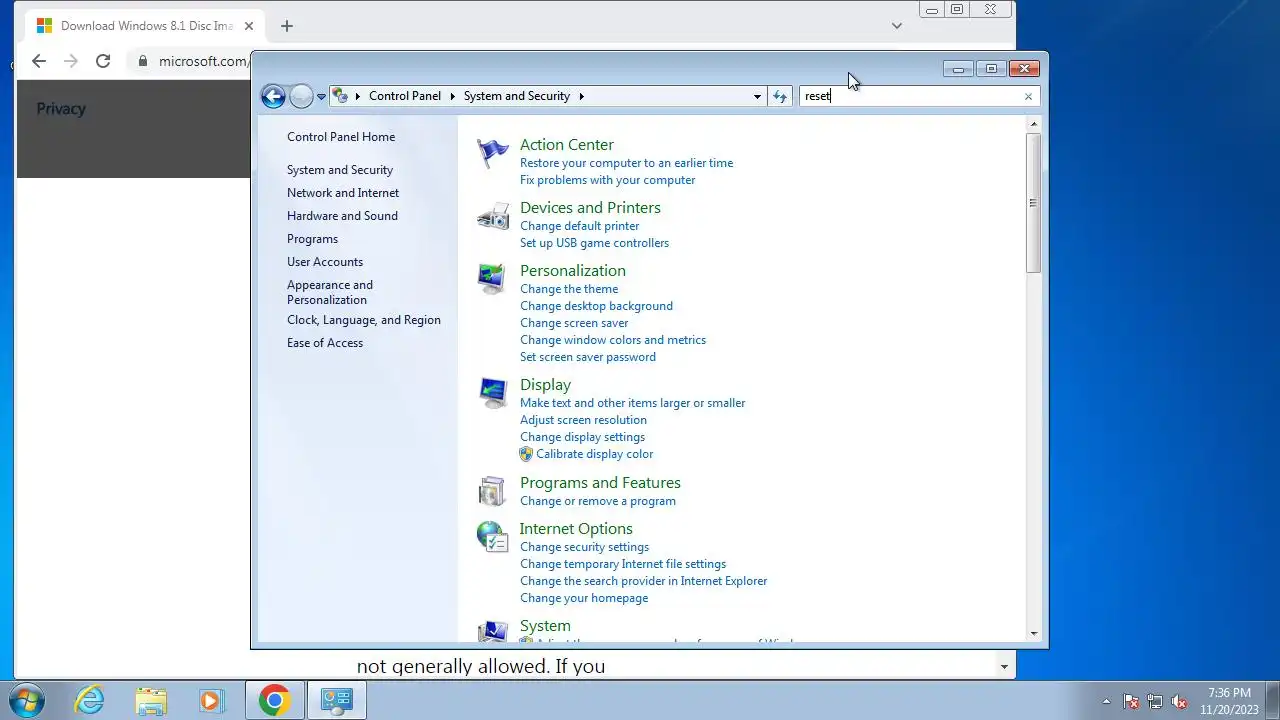
Task: Click the Control Panel taskbar button
Action: pos(336,700)
